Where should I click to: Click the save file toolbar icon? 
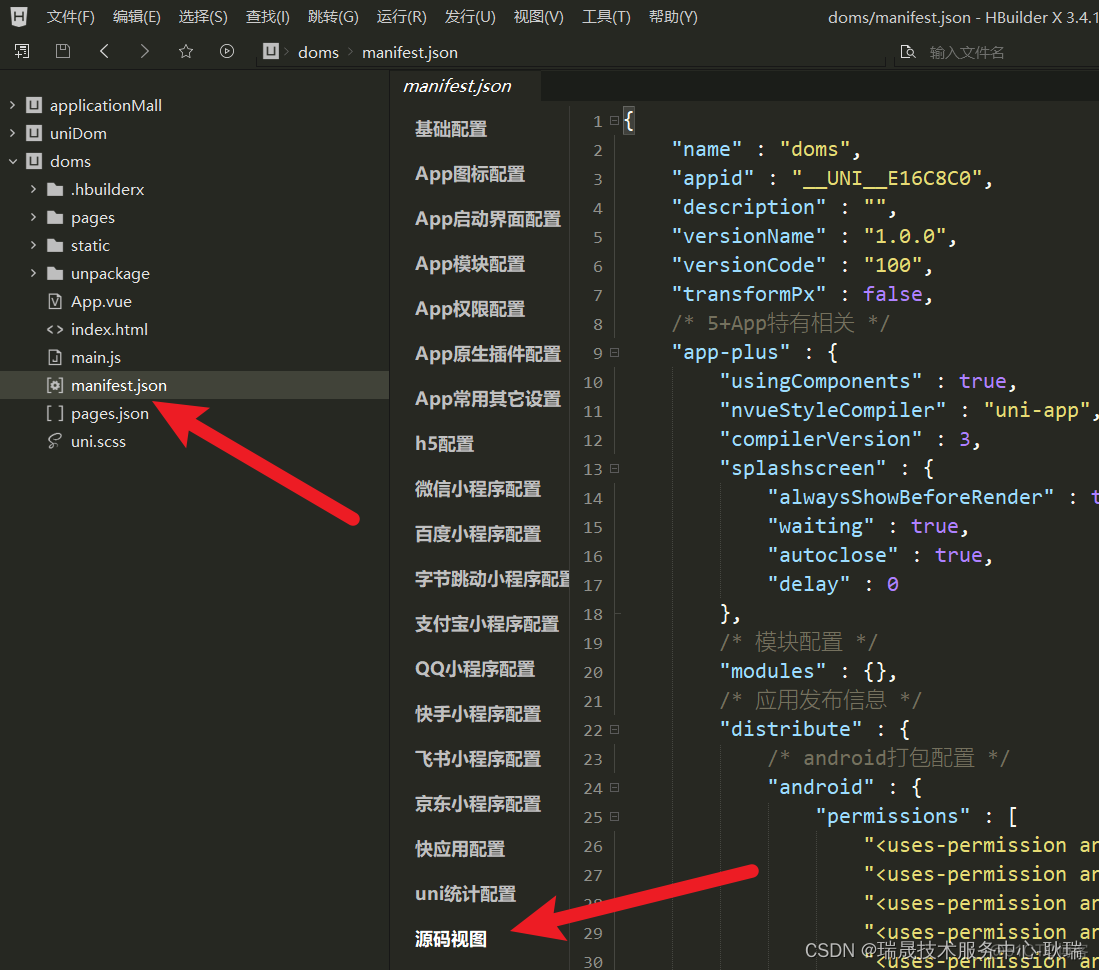[63, 51]
